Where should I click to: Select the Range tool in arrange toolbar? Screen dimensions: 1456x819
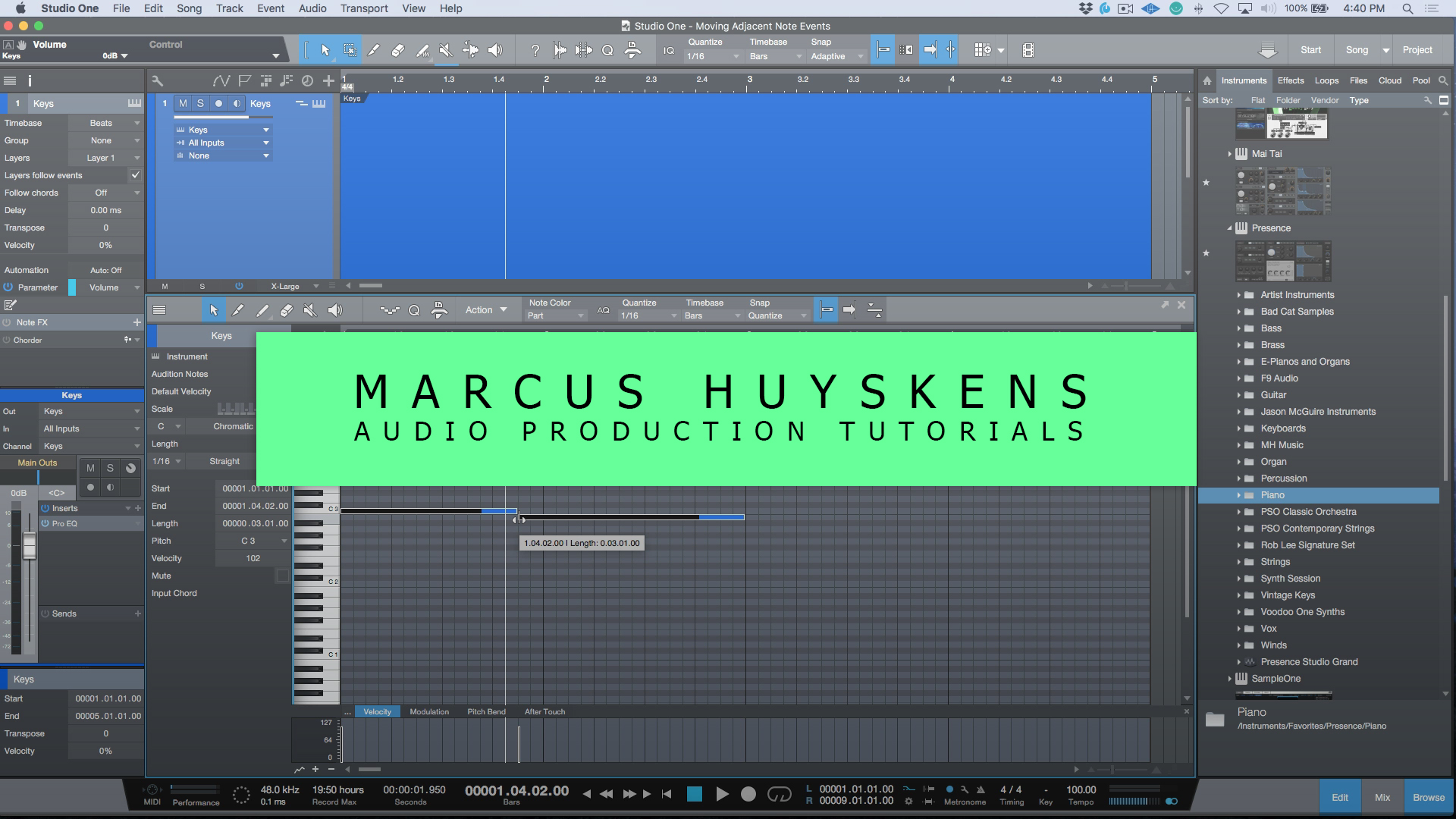(x=350, y=50)
